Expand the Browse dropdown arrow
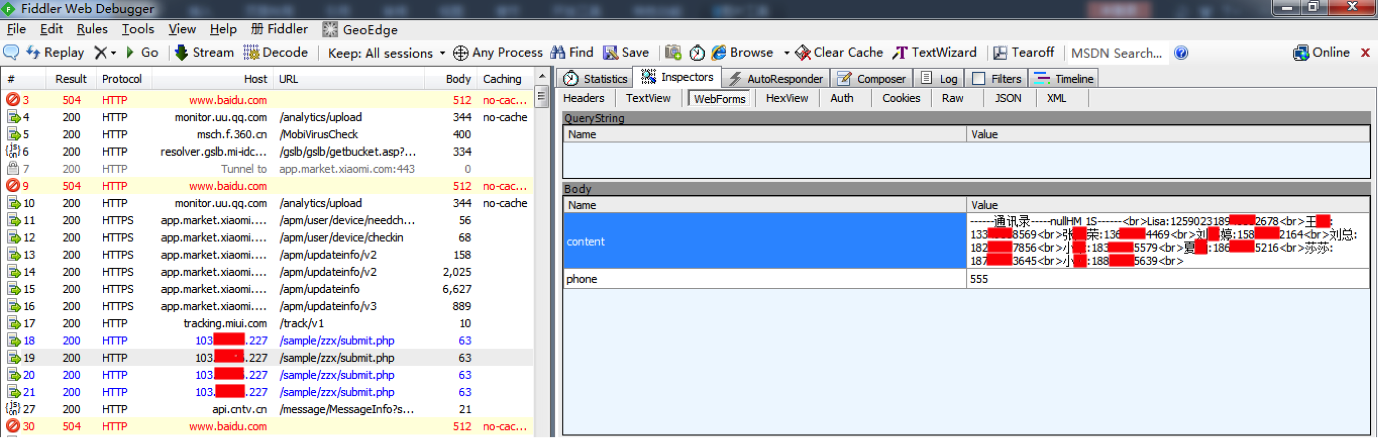The height and width of the screenshot is (438, 1379). (x=786, y=53)
